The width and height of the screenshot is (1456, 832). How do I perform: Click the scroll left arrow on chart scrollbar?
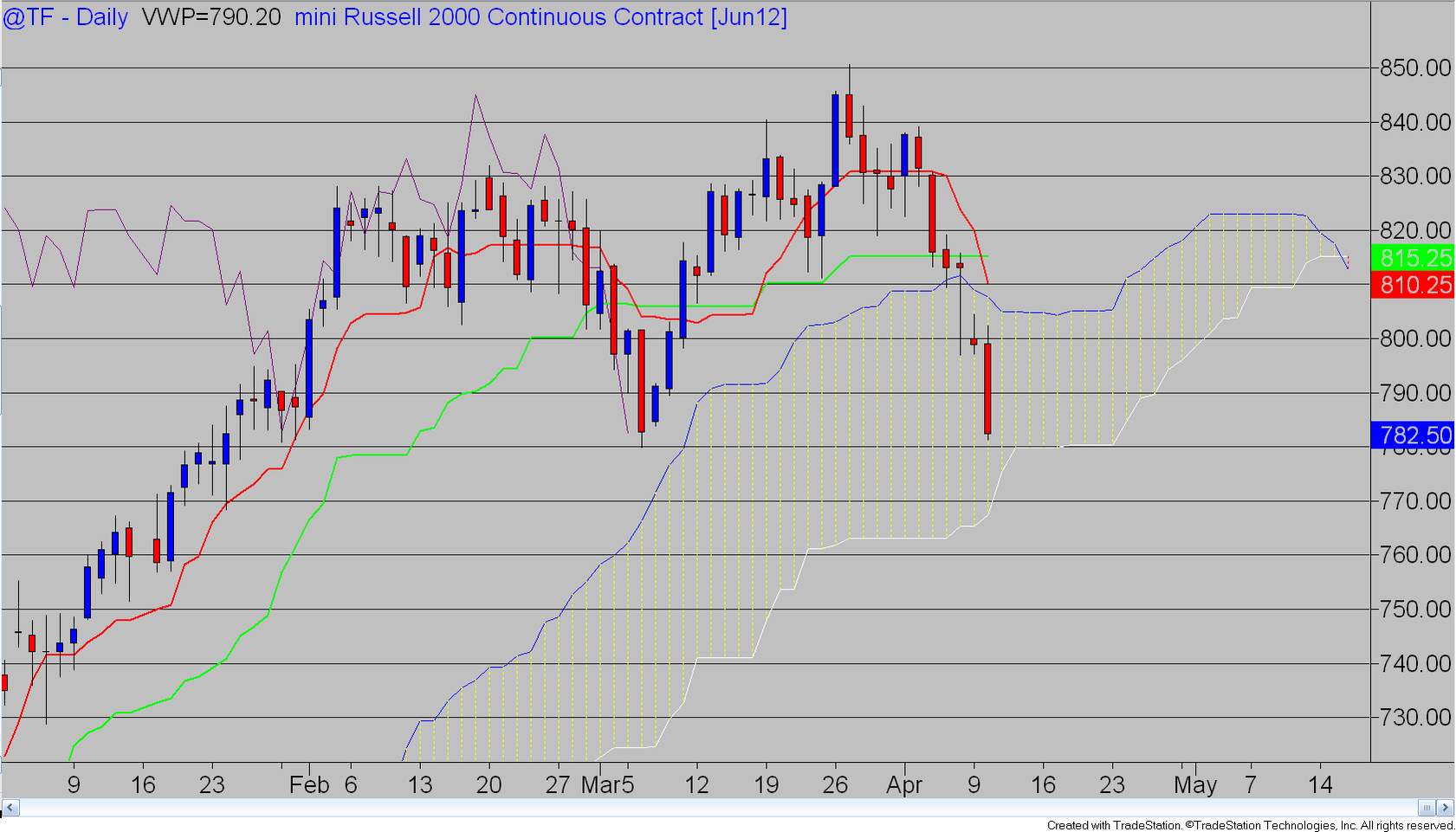(10, 808)
